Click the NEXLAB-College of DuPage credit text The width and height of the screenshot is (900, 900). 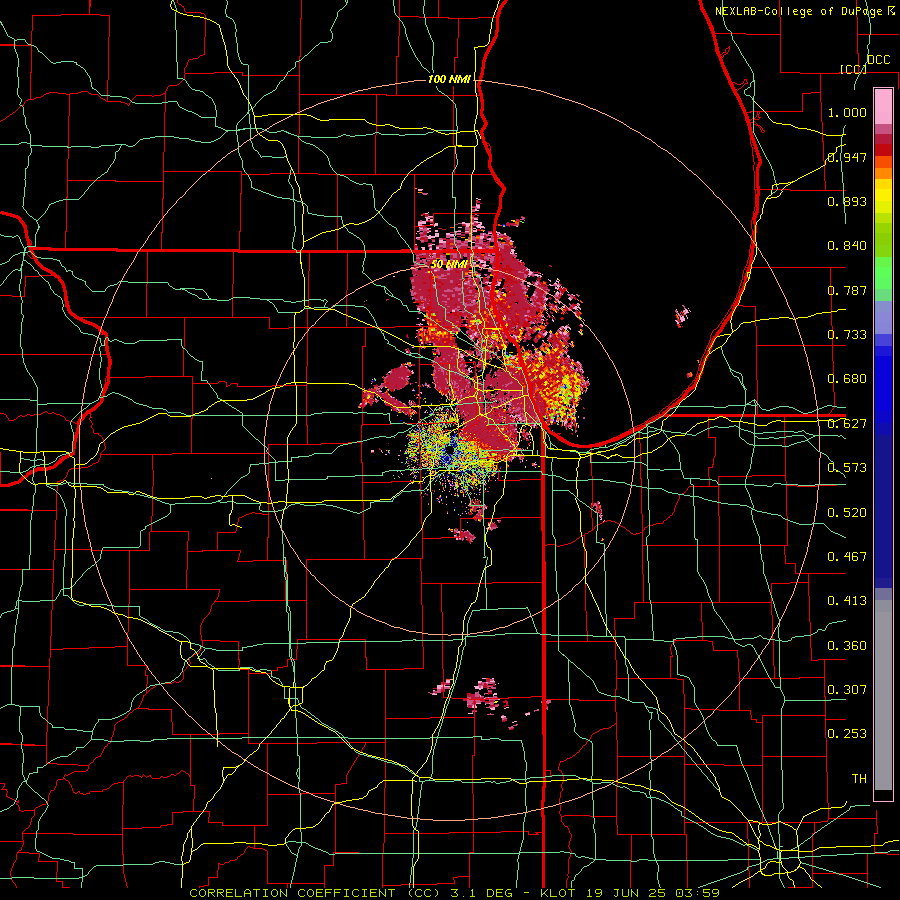tap(798, 11)
